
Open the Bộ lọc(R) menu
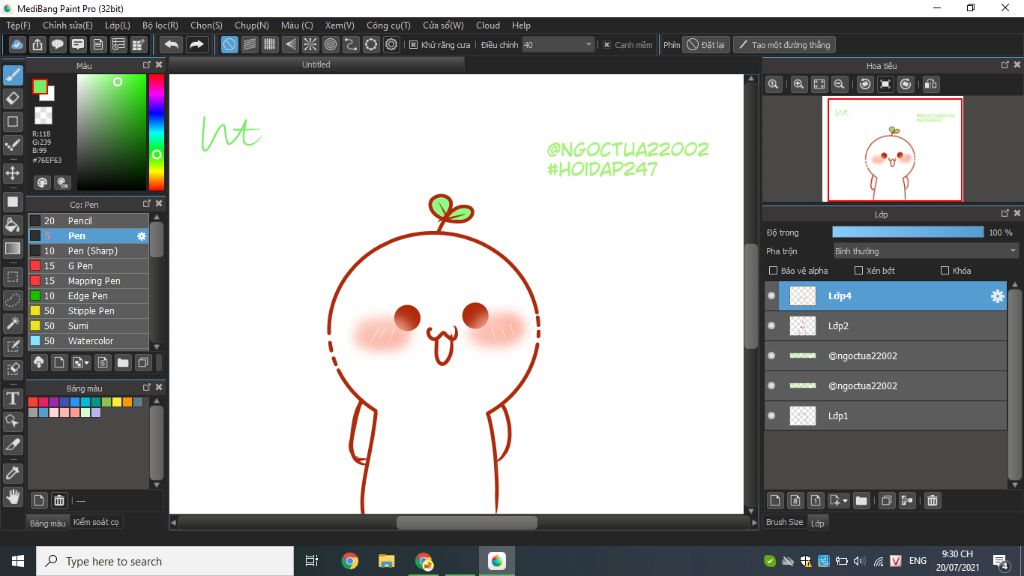[x=160, y=25]
